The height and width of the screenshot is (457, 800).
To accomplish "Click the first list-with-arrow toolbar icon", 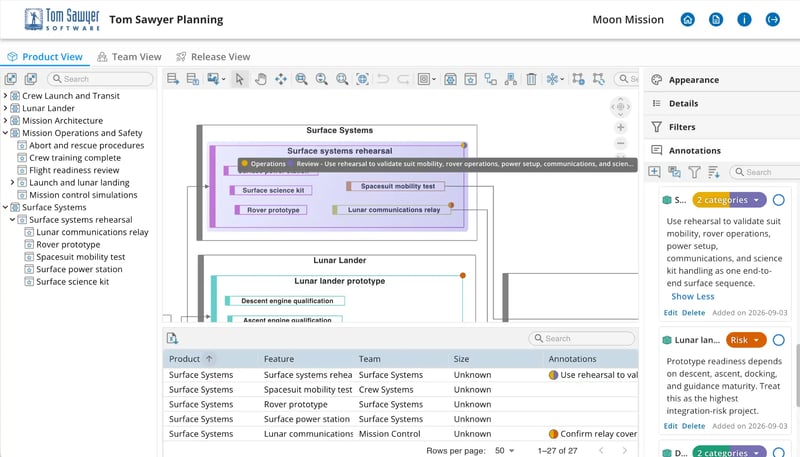I will (173, 79).
